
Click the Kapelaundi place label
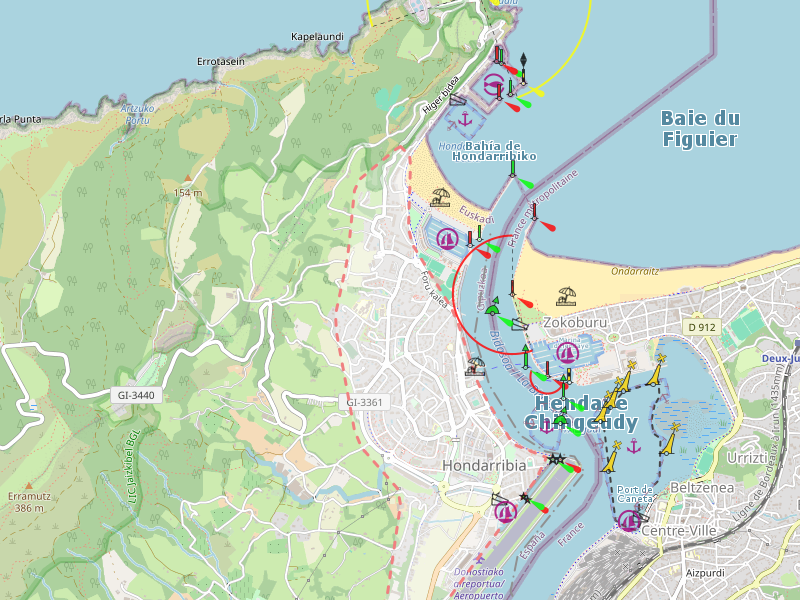coord(317,37)
